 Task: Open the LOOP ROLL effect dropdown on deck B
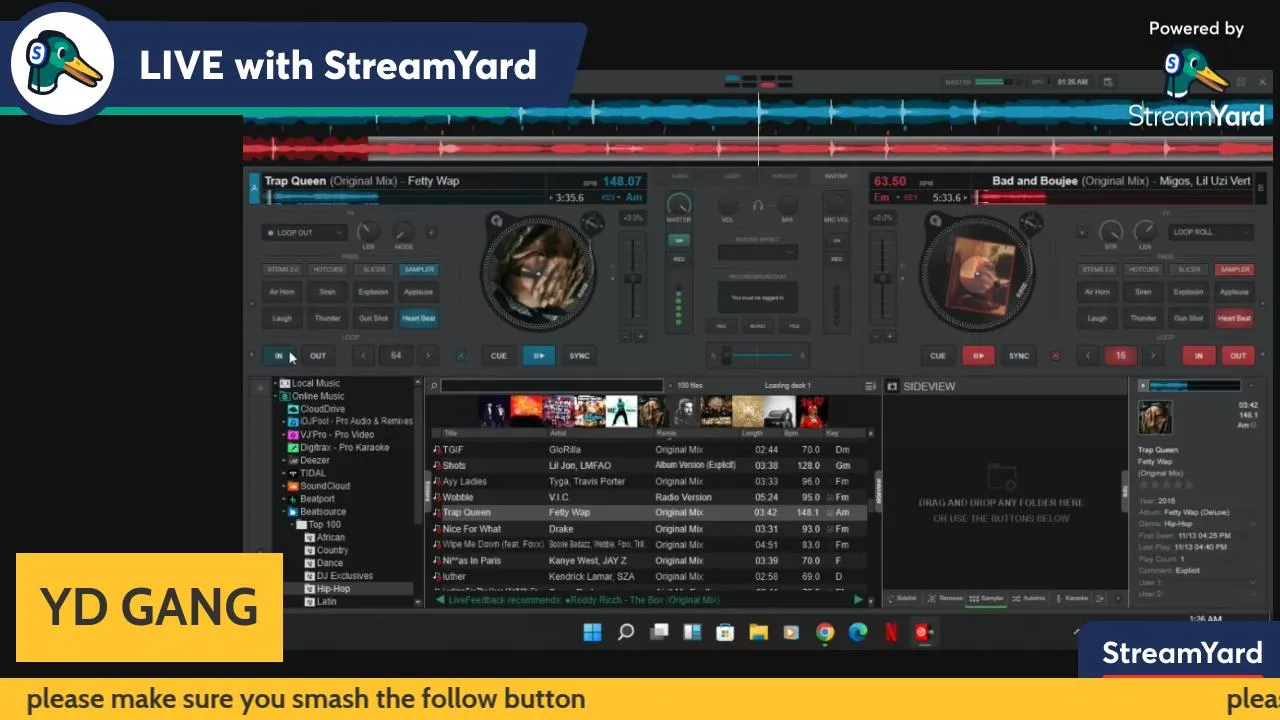(x=1211, y=232)
